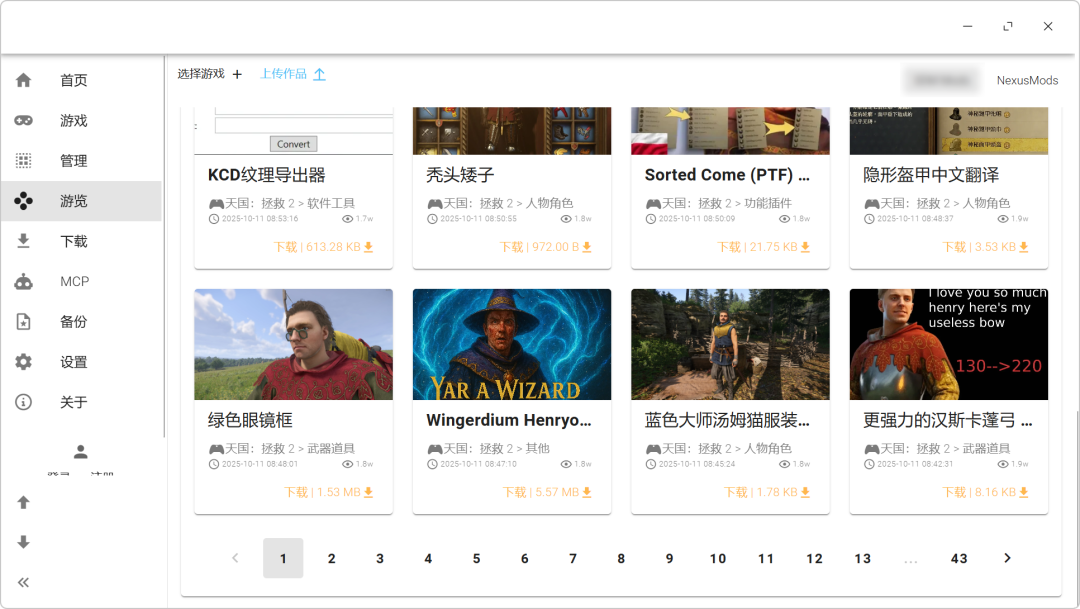Download Wingerdium Henryo 5.57 MB
This screenshot has width=1080, height=609.
click(547, 492)
